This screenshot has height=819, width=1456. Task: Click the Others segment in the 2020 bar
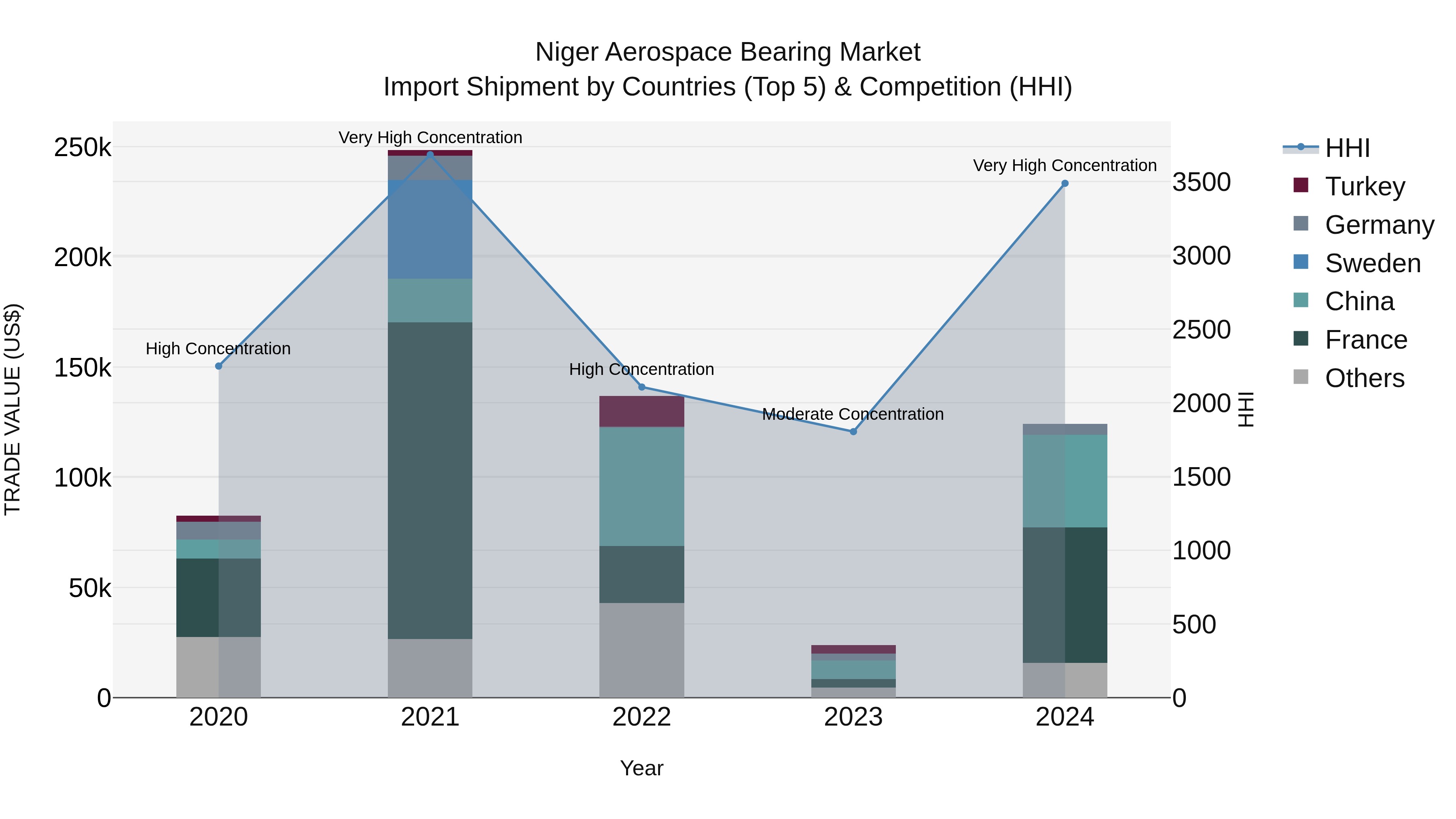coord(219,667)
